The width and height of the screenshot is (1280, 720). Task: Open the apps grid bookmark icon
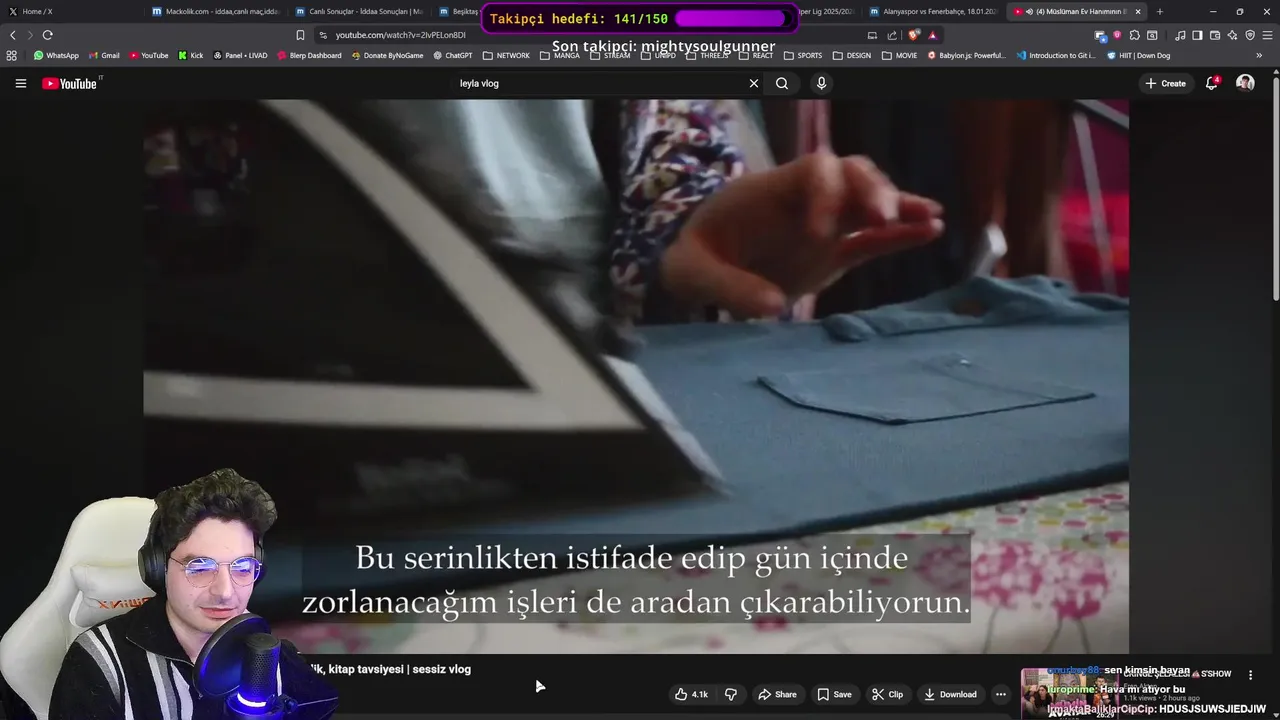(x=12, y=55)
